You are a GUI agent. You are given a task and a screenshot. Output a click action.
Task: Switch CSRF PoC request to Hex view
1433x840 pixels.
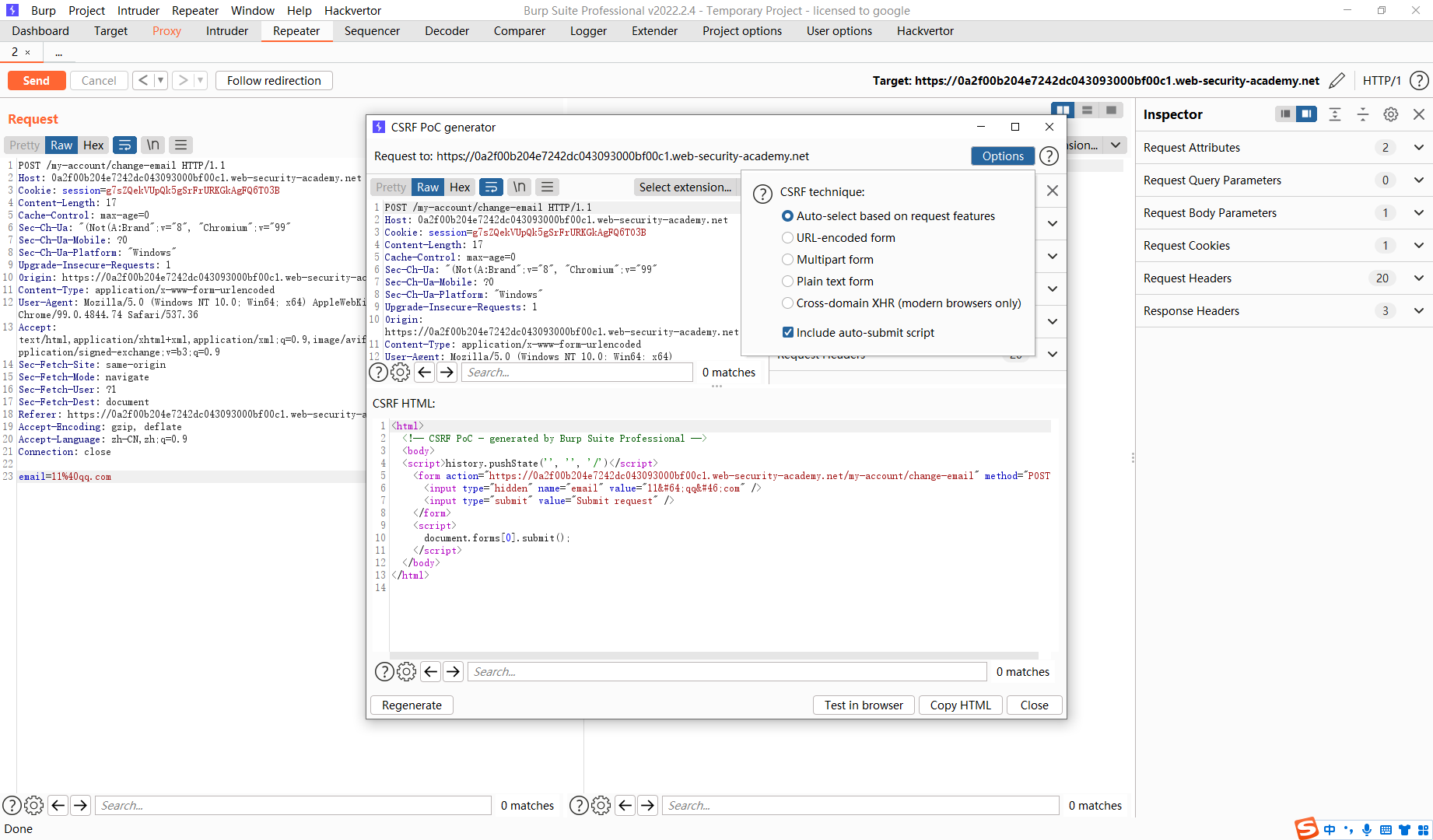(x=460, y=187)
